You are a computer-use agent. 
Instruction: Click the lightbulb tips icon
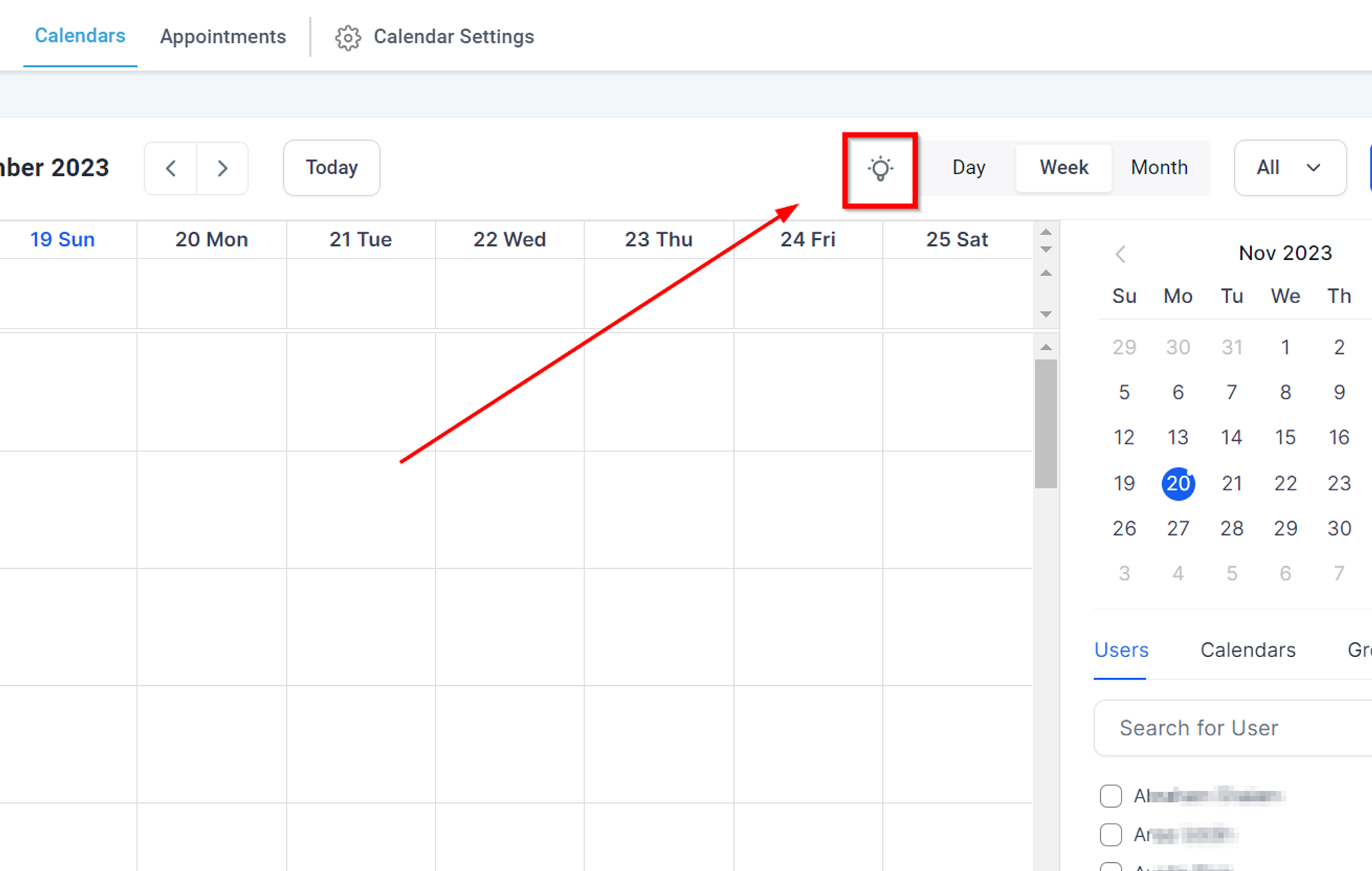[x=880, y=169]
